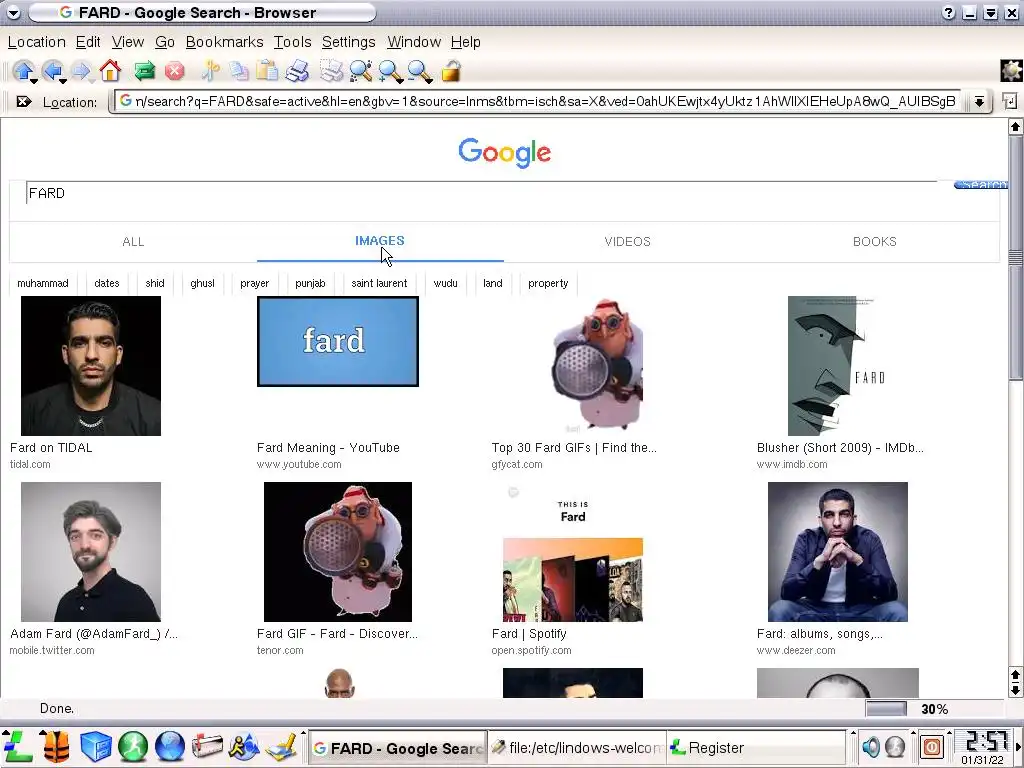The image size is (1024, 768).
Task: Open the Up button dropdown arrow
Action: (x=33, y=81)
